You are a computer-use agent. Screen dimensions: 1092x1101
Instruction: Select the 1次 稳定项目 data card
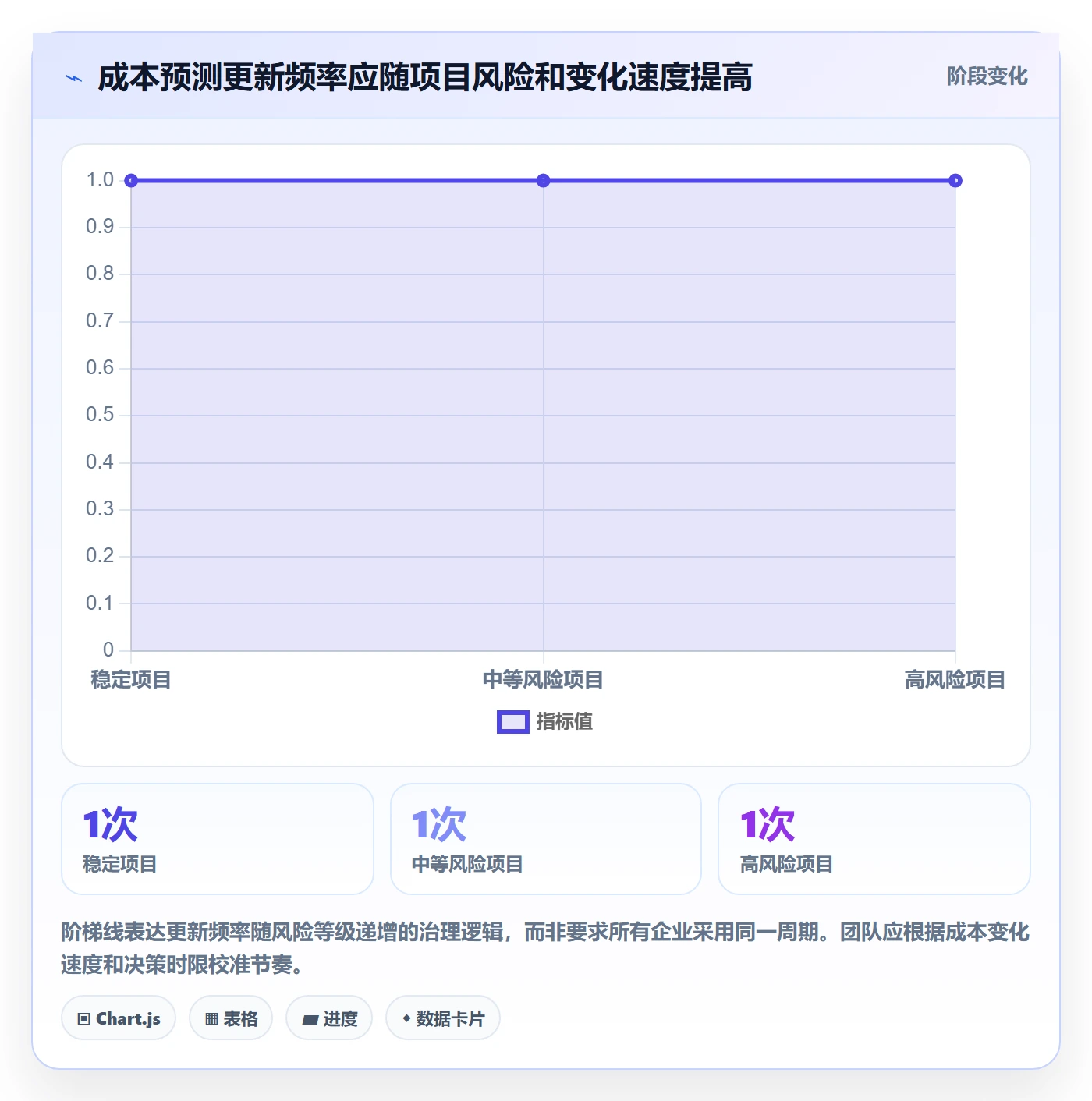(x=218, y=839)
